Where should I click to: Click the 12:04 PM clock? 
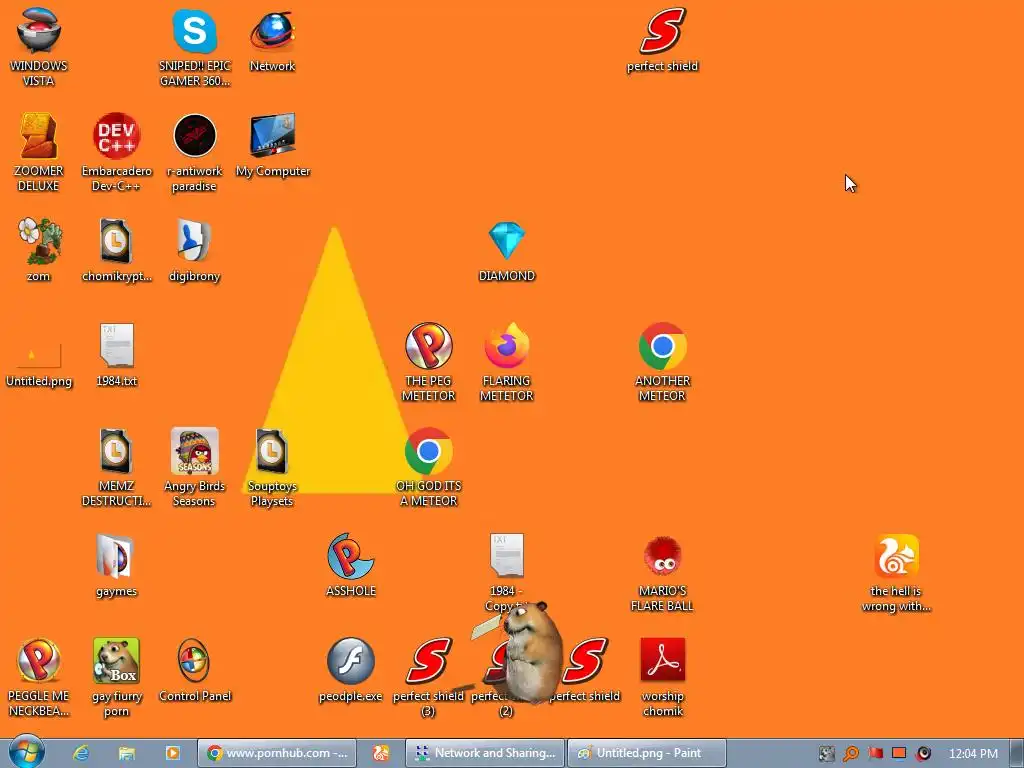973,754
